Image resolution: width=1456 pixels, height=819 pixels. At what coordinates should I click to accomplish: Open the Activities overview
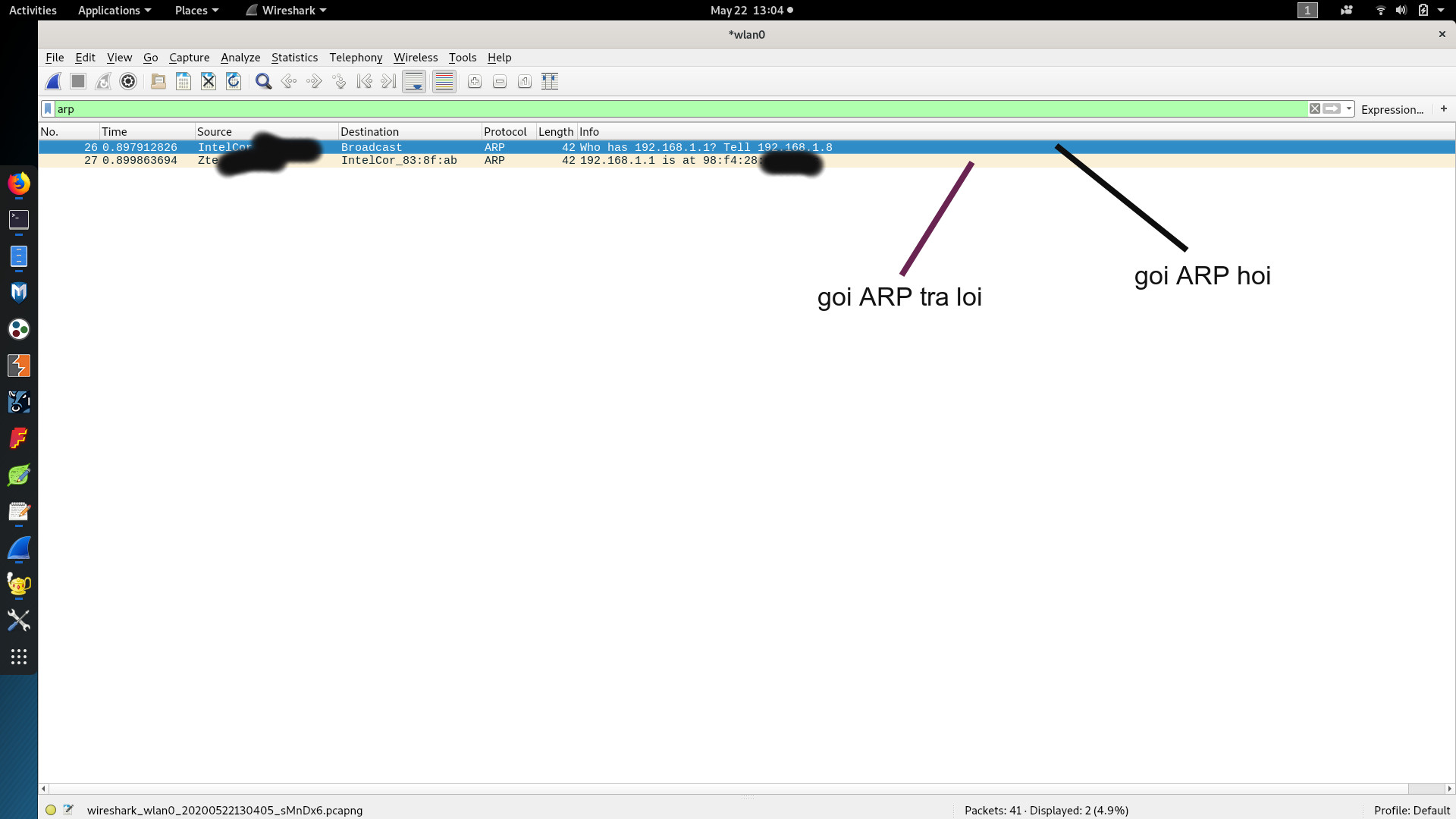33,11
